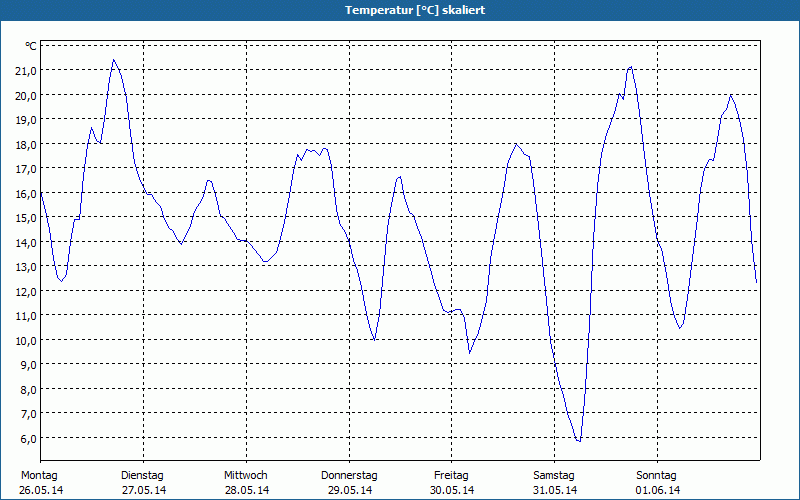Select the Mittwoch 28.05.14 axis label
The height and width of the screenshot is (500, 800).
246,483
